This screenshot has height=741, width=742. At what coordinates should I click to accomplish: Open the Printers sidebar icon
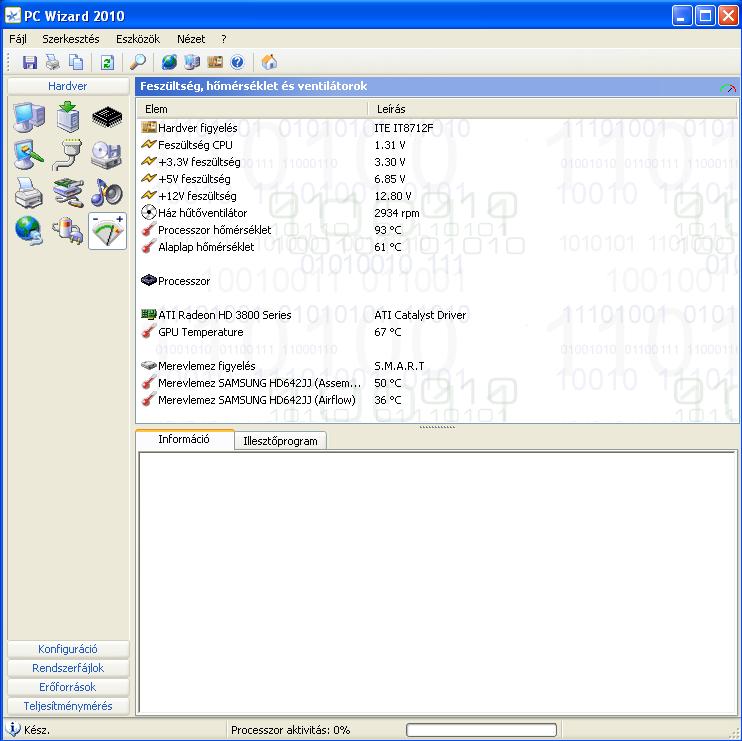[x=29, y=193]
